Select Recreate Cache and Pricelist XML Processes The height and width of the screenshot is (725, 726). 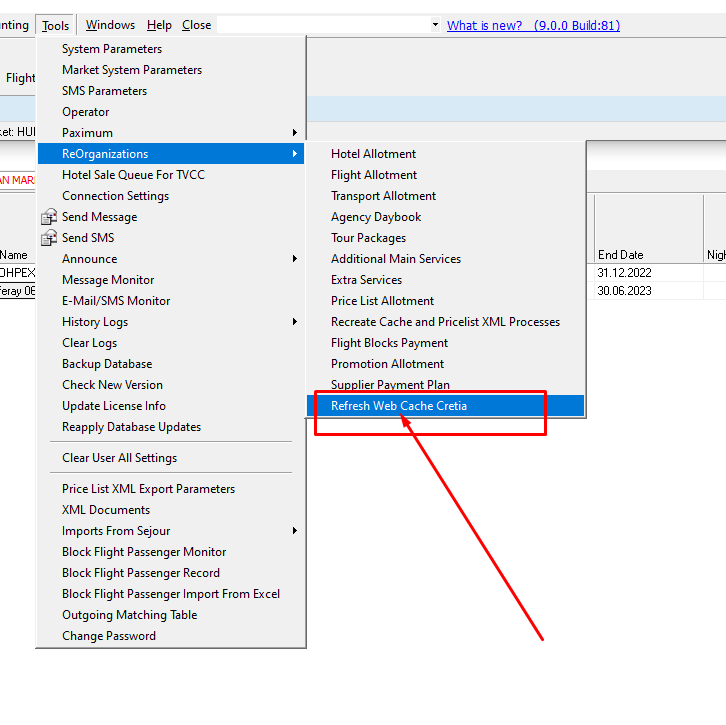445,322
